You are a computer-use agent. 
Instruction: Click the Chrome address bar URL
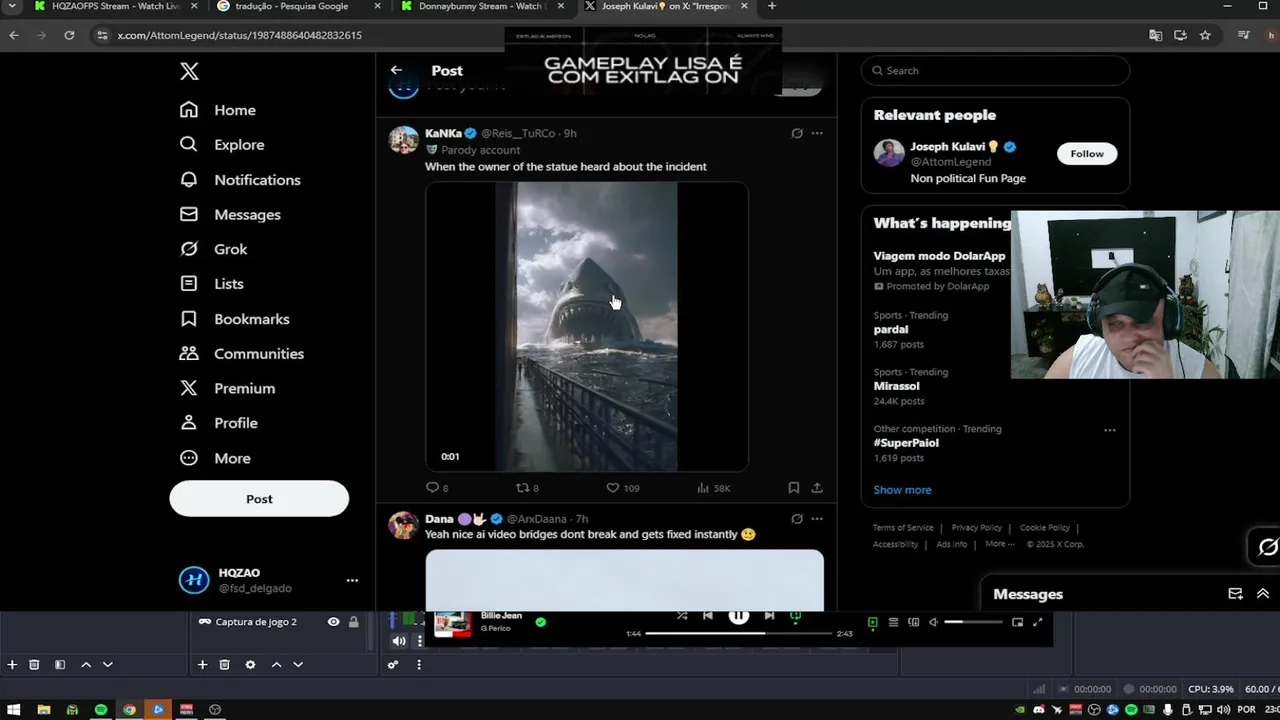point(240,35)
